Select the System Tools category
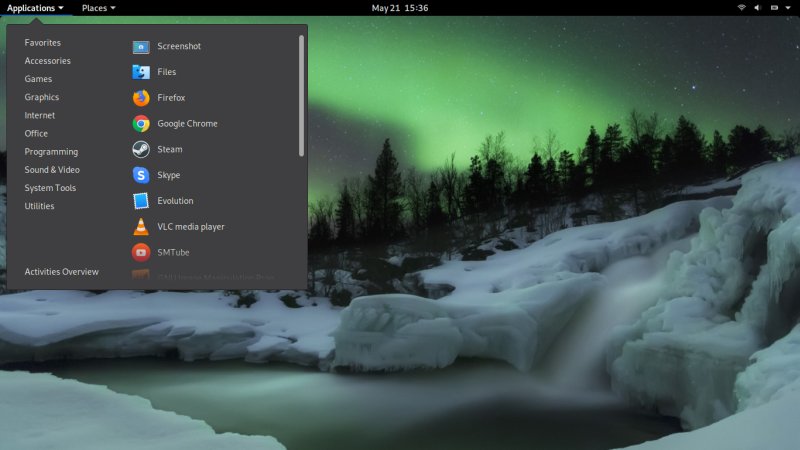 pos(50,188)
